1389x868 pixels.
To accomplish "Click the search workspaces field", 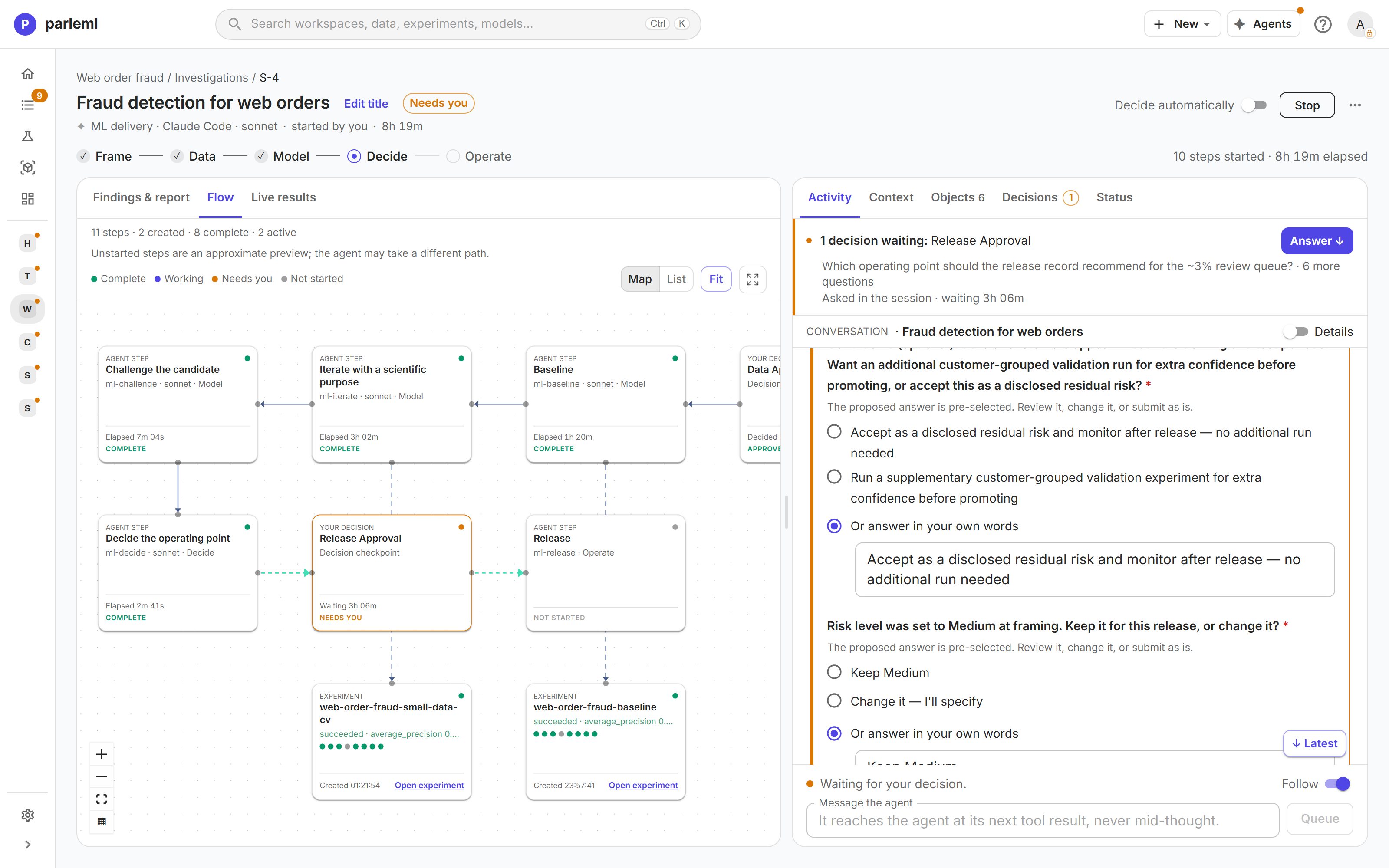I will pyautogui.click(x=458, y=24).
